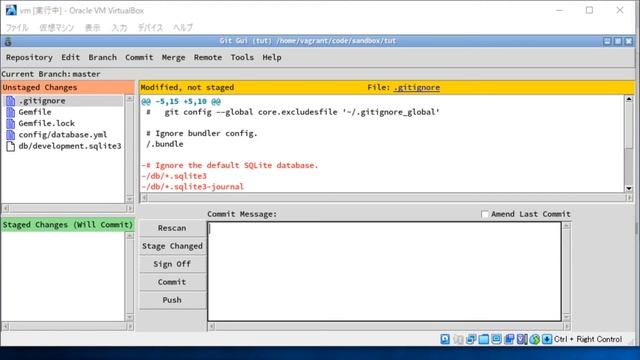Maximize the Git Gui inner window
Viewport: 640px width, 360px height.
point(618,41)
